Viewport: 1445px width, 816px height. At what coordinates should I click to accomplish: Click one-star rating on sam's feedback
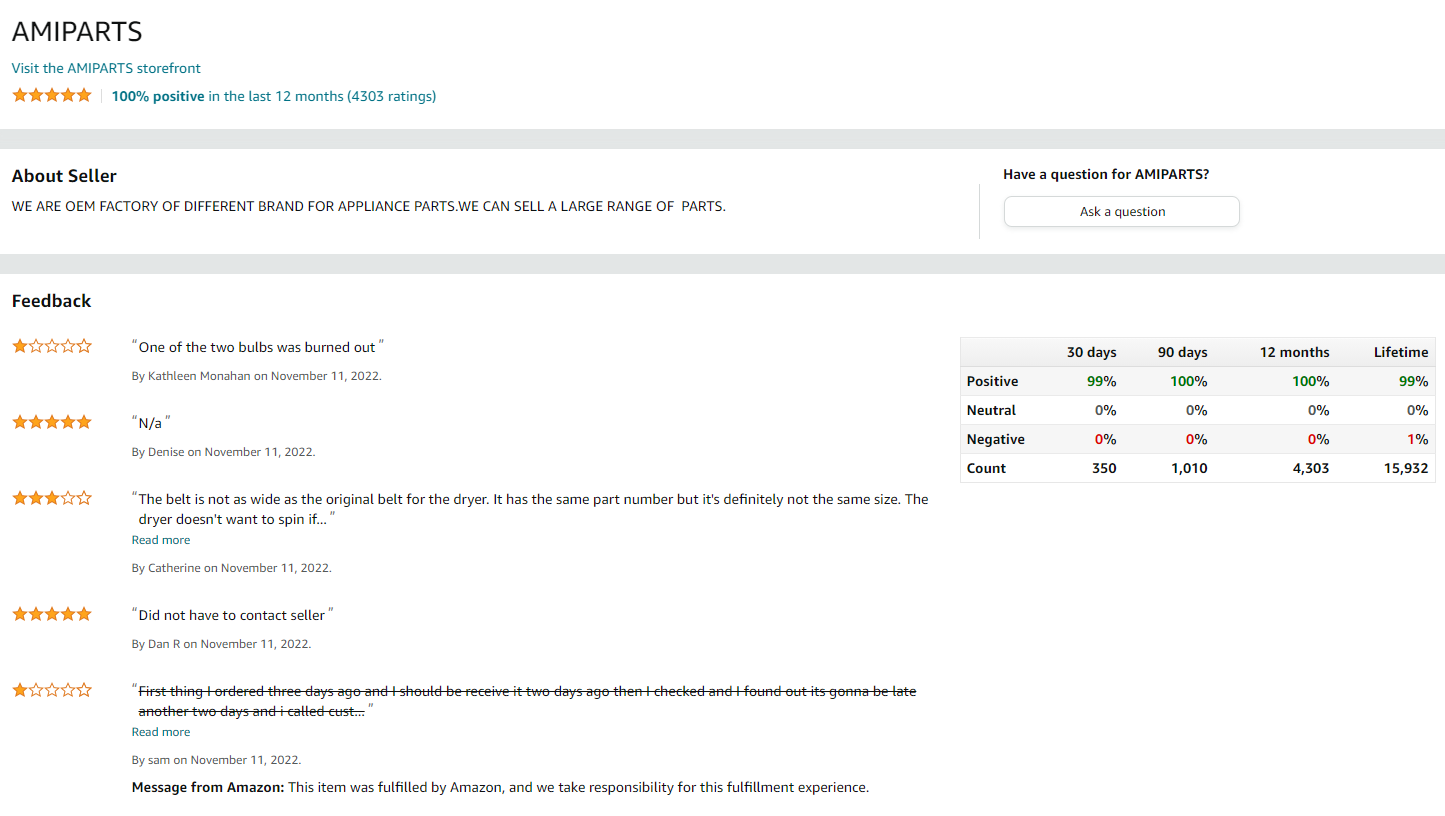52,690
